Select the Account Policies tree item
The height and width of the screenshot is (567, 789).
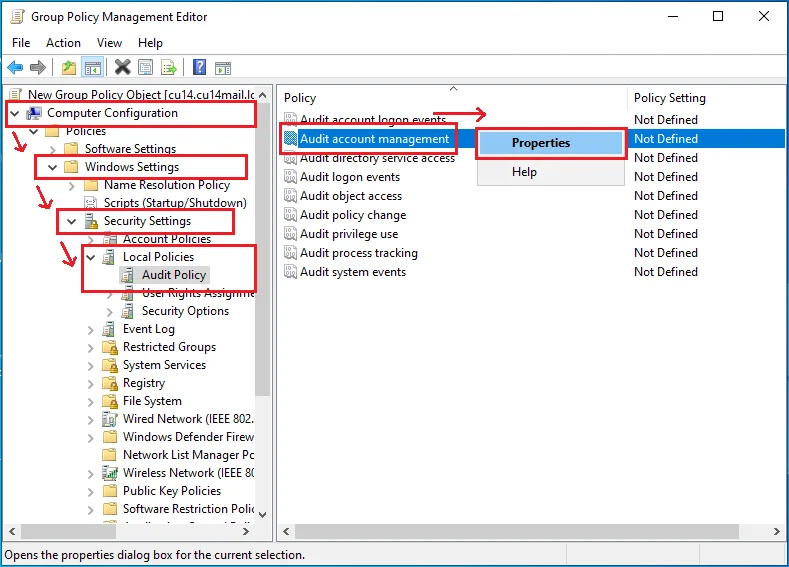click(x=167, y=239)
